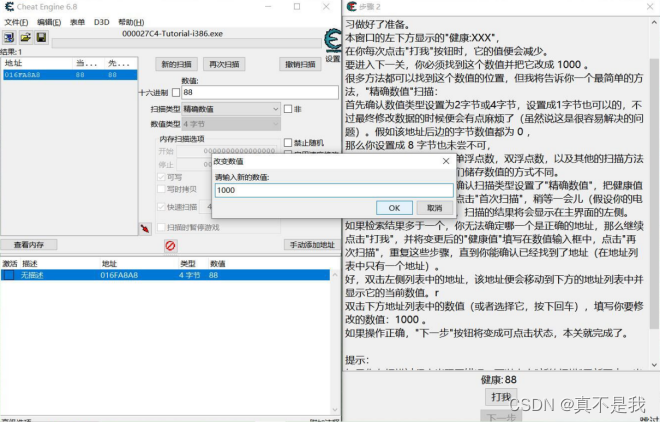
Task: Open the D3D menu
Action: (x=101, y=22)
